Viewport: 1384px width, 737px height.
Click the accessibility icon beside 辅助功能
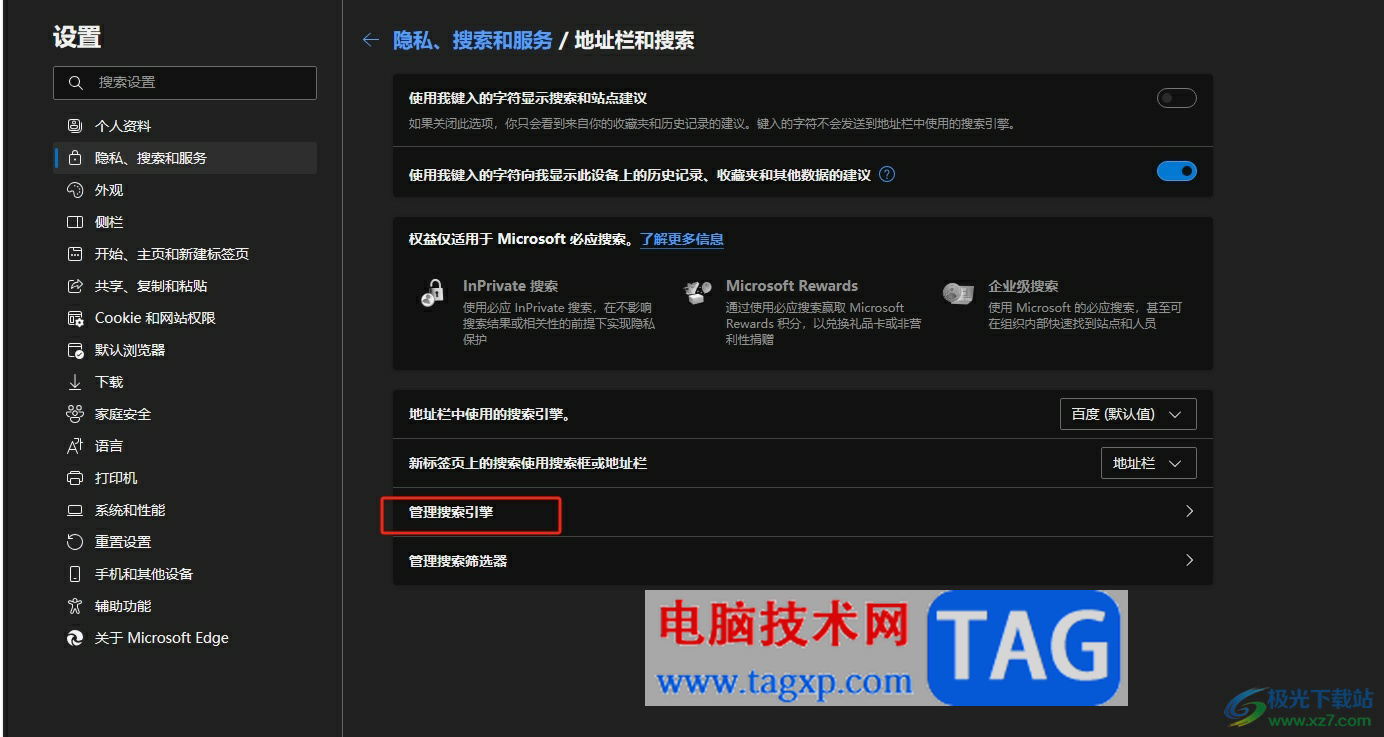click(75, 606)
